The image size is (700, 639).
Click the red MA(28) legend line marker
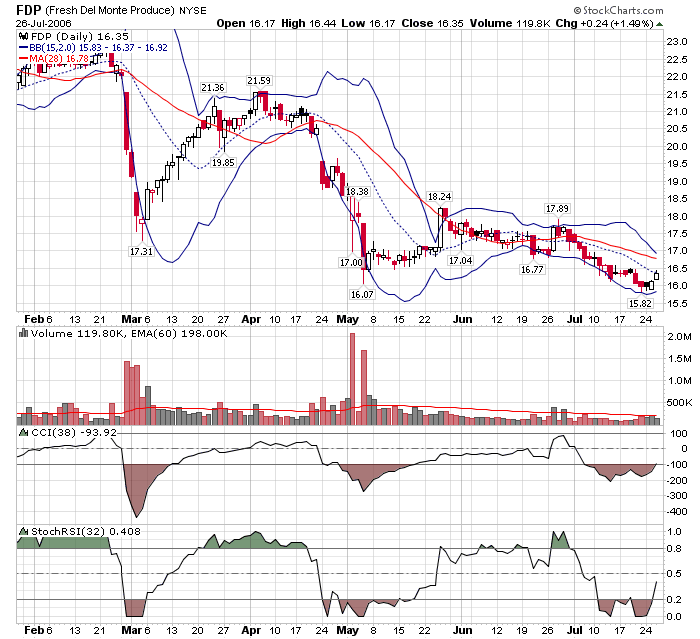[24, 58]
